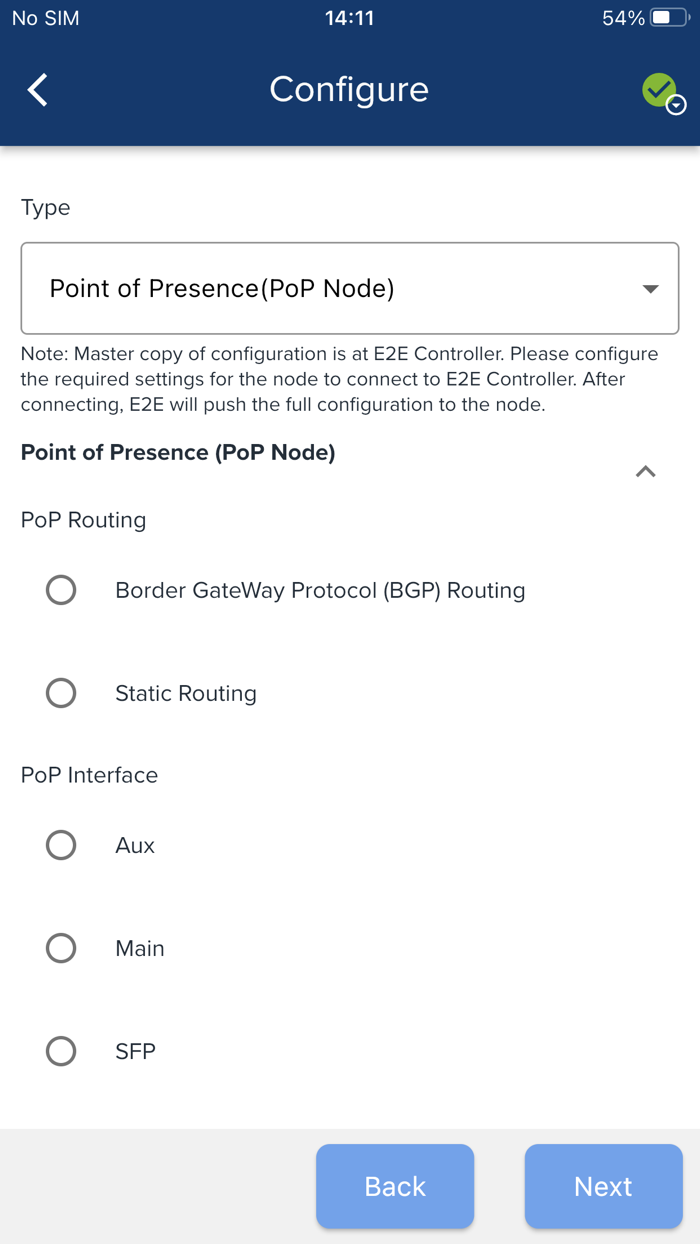Tap the Configure page title

point(349,90)
